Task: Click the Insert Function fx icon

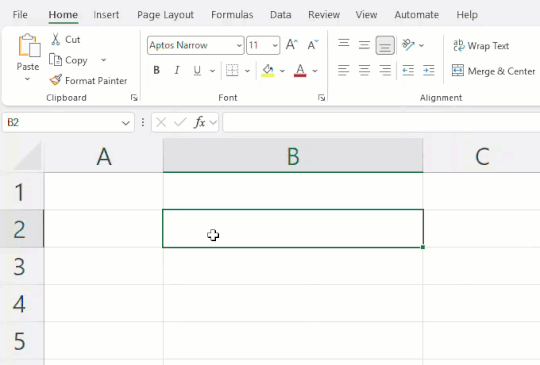Action: [x=200, y=122]
